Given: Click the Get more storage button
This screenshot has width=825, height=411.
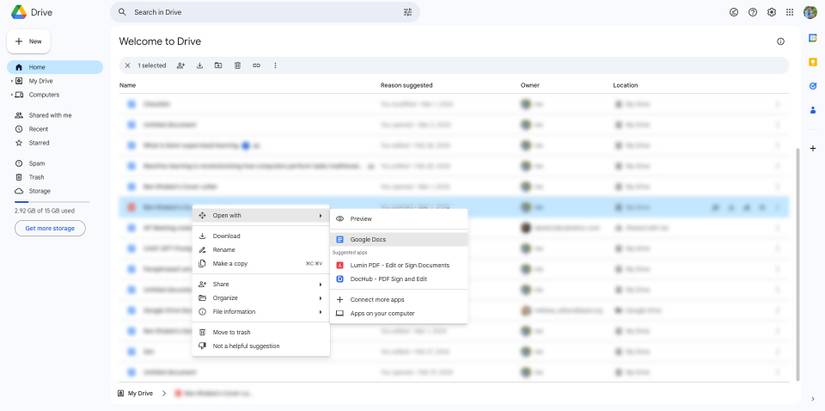Looking at the screenshot, I should (x=50, y=228).
